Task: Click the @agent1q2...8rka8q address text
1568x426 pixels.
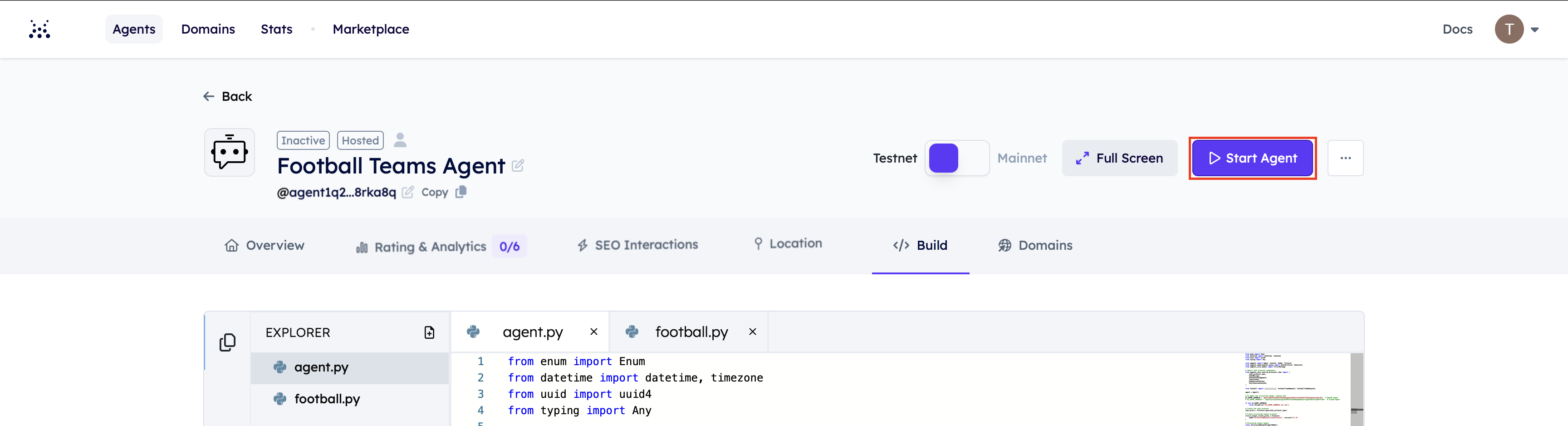Action: [337, 193]
